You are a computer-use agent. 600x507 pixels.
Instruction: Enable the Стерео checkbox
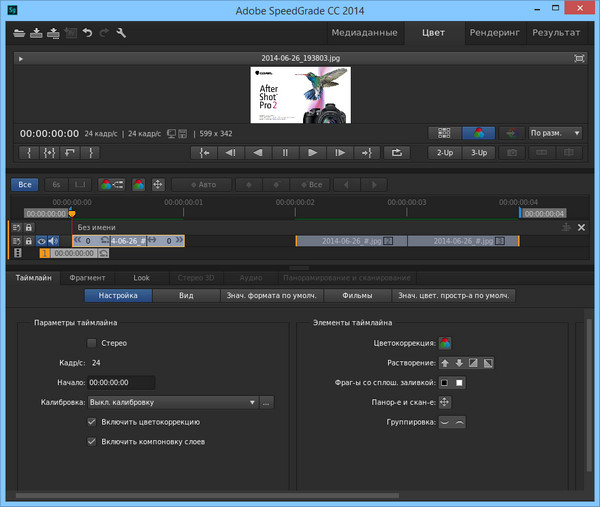click(93, 343)
